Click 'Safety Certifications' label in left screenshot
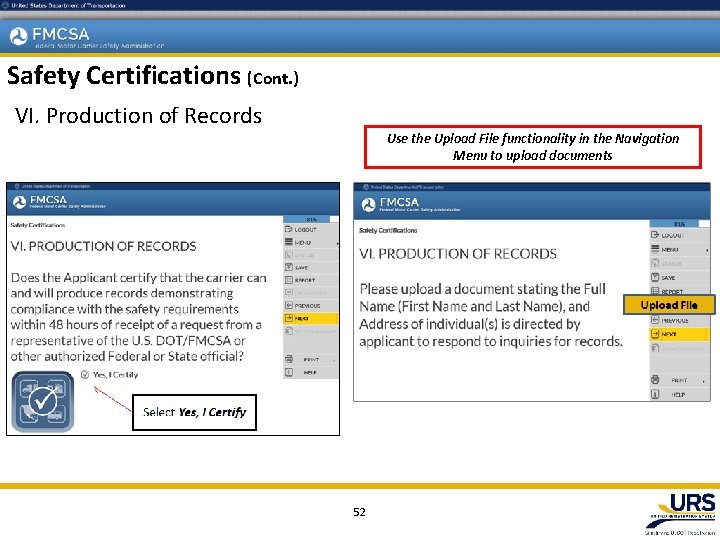 coord(38,225)
